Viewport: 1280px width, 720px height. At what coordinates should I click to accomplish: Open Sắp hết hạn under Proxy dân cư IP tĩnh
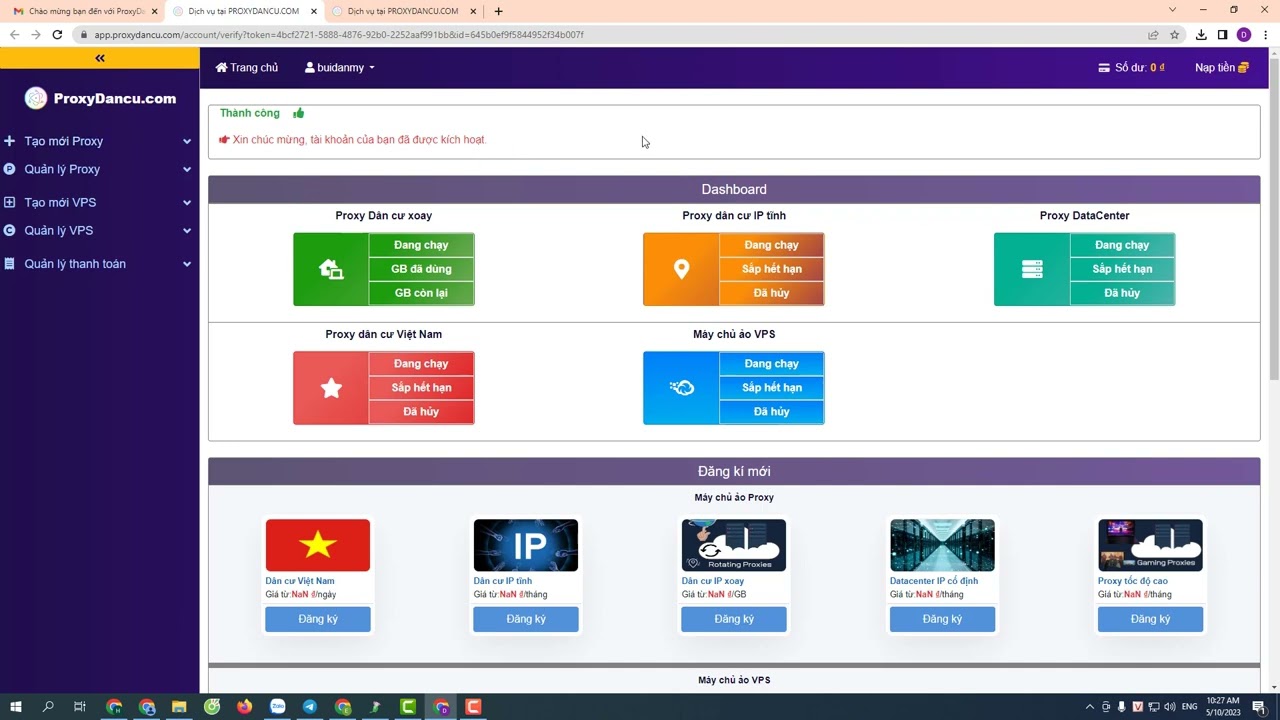click(771, 269)
